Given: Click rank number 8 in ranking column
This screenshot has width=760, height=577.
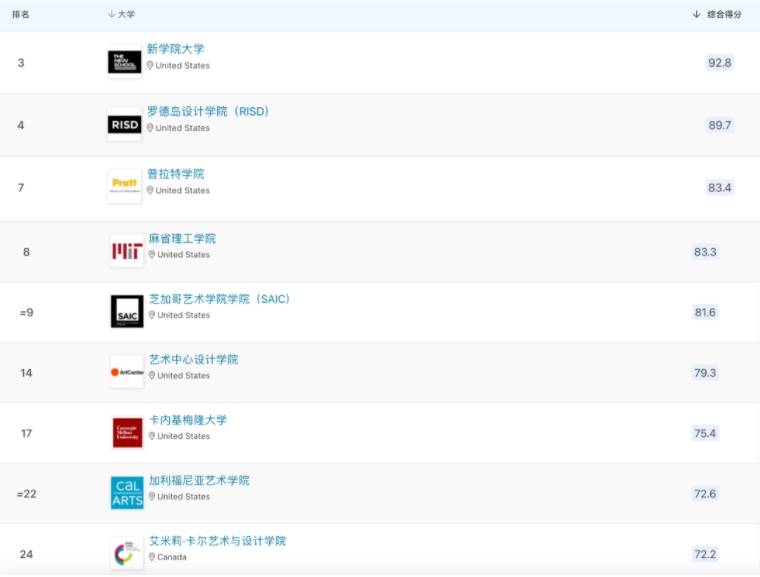Looking at the screenshot, I should coord(26,252).
